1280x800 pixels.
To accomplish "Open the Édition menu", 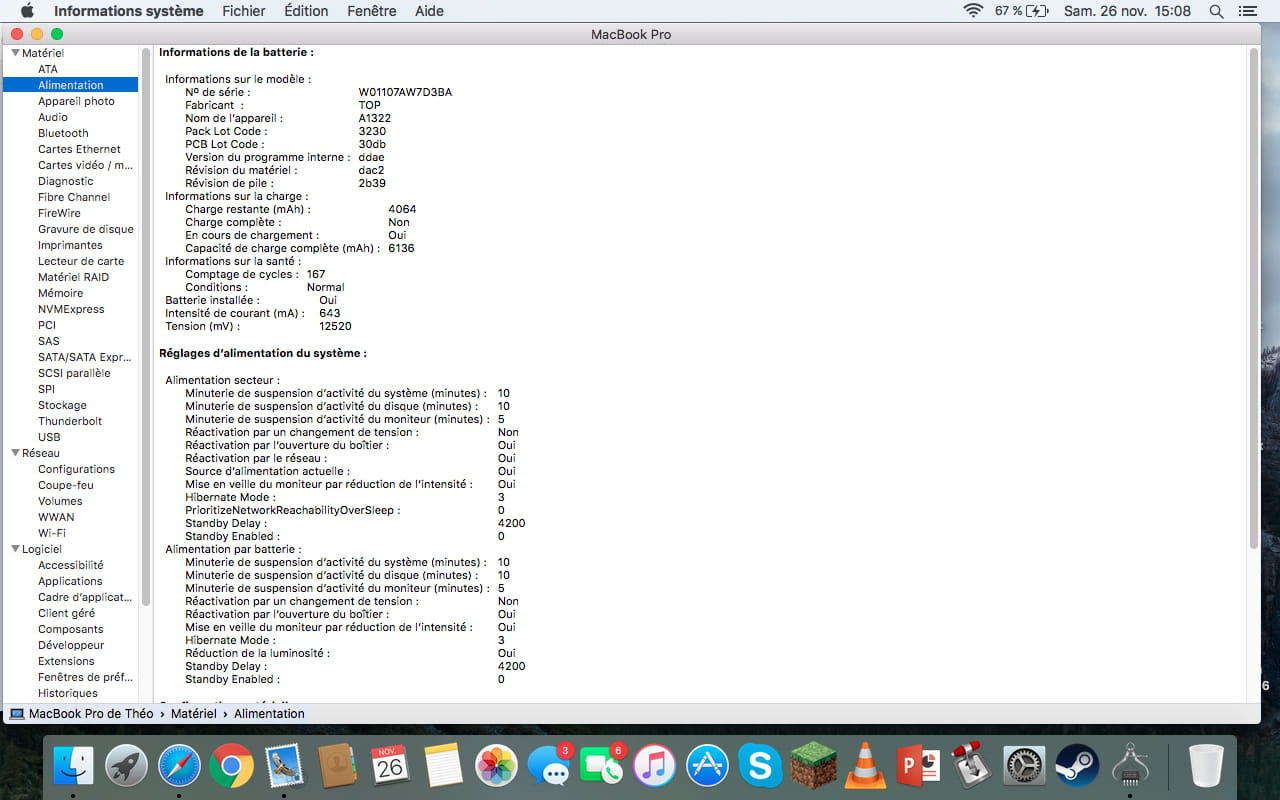I will 306,11.
